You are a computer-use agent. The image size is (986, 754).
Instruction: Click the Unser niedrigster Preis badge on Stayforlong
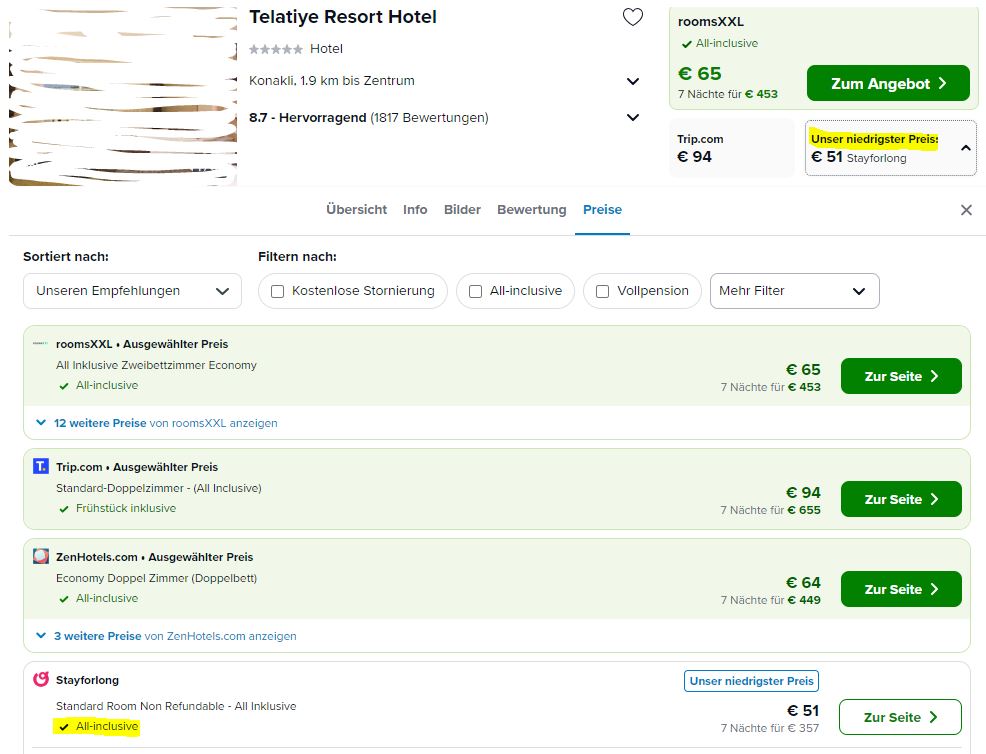click(751, 681)
